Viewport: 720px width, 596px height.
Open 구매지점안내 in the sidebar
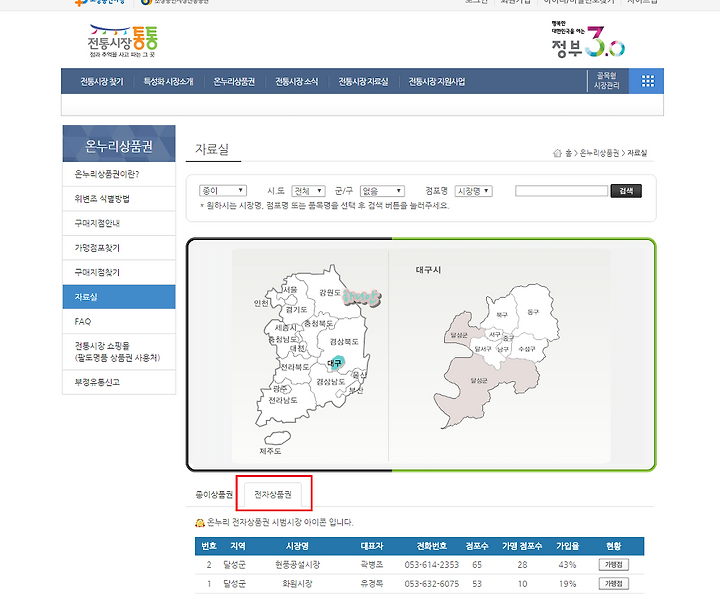click(119, 223)
